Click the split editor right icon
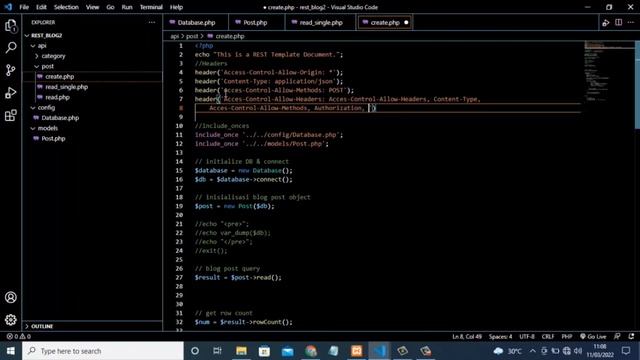Image resolution: width=640 pixels, height=360 pixels. (619, 22)
